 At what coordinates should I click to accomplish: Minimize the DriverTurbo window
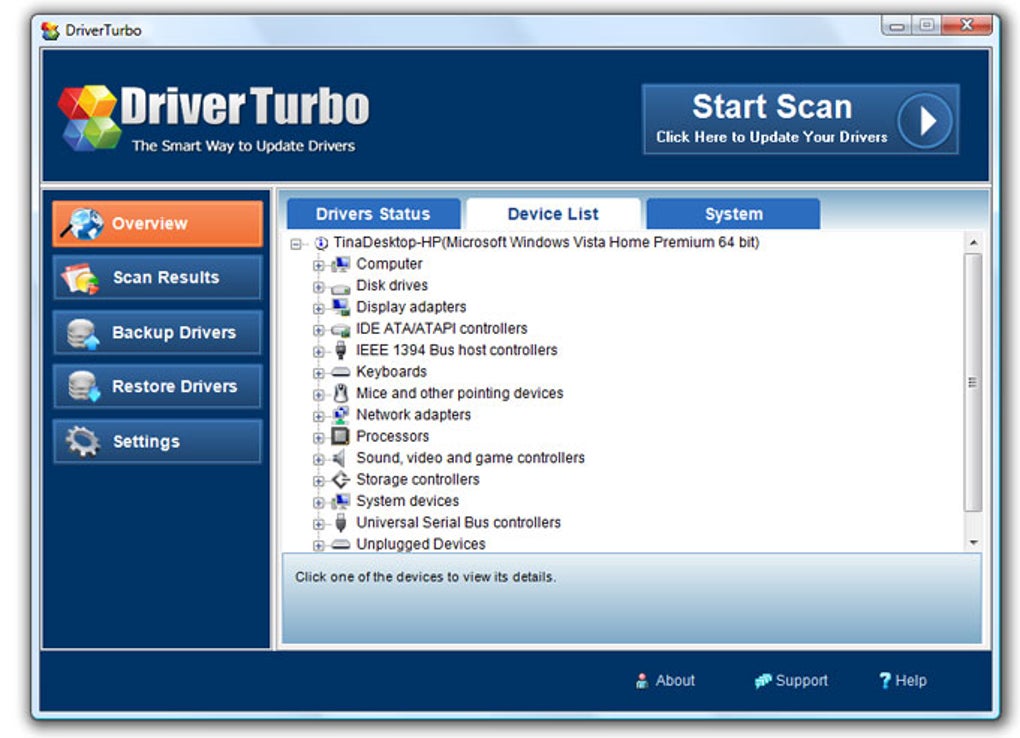point(896,26)
